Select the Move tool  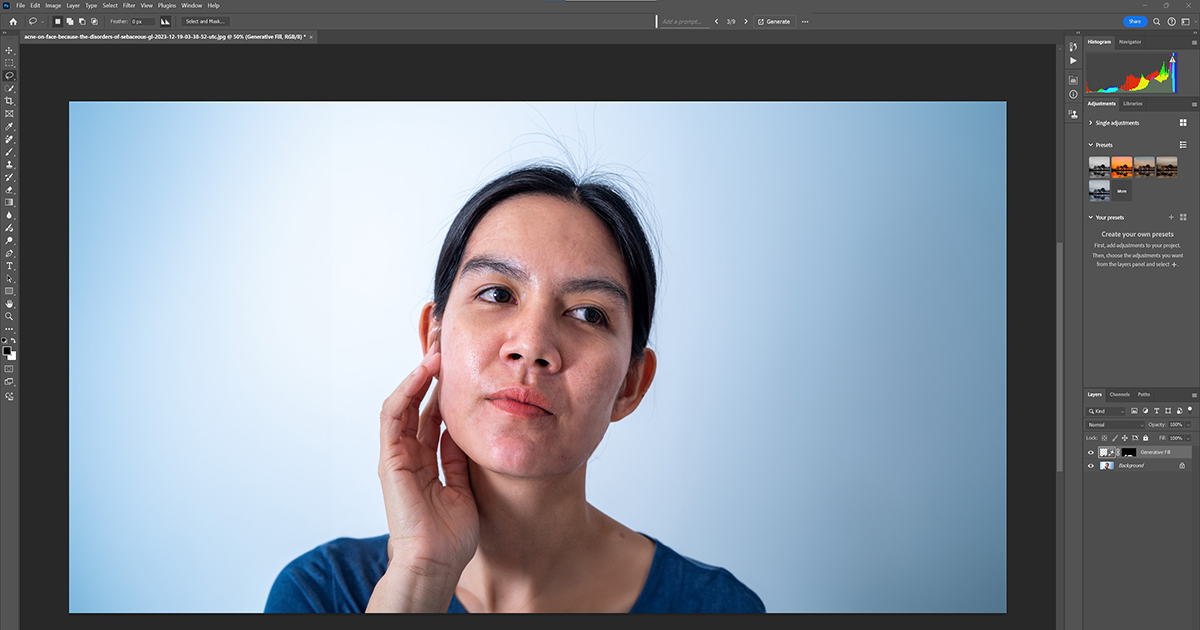tap(10, 50)
